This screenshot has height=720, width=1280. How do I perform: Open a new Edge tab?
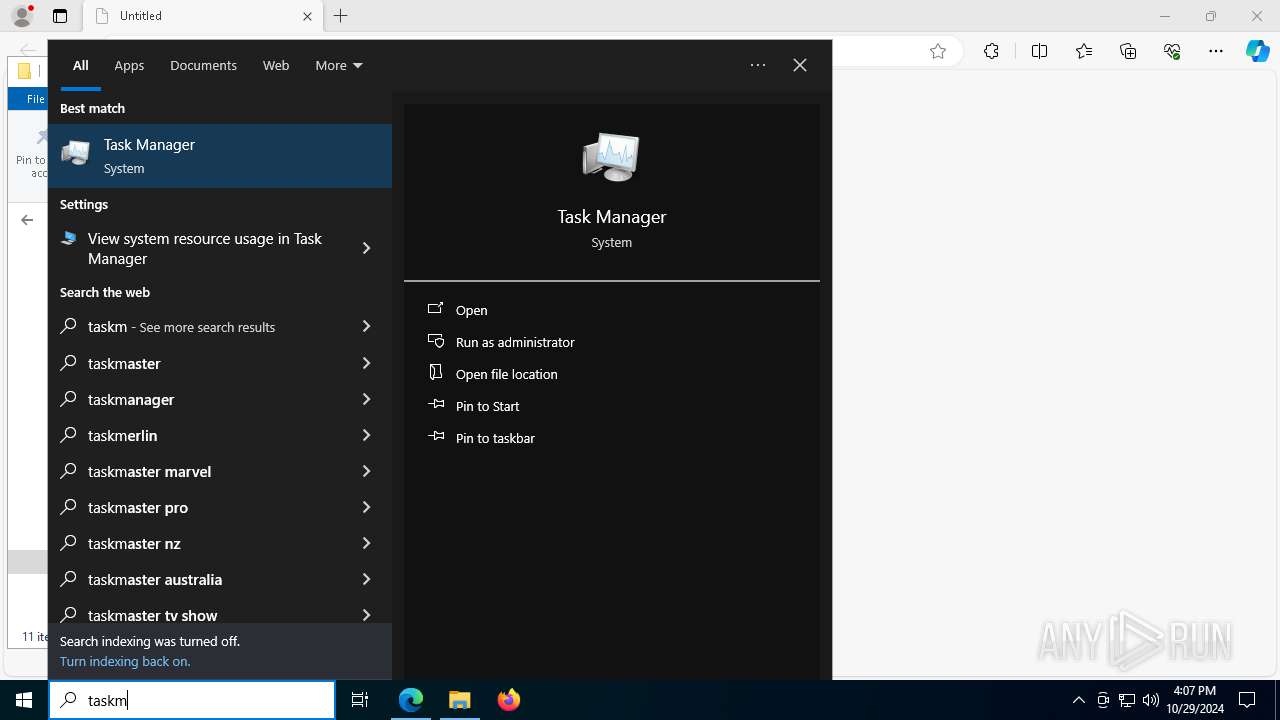(341, 16)
